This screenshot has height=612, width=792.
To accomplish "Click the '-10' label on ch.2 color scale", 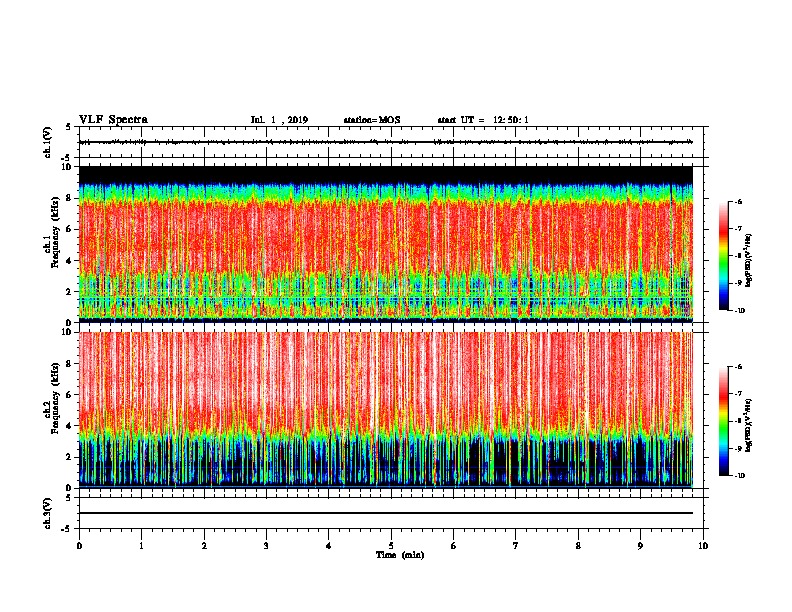I will point(738,476).
